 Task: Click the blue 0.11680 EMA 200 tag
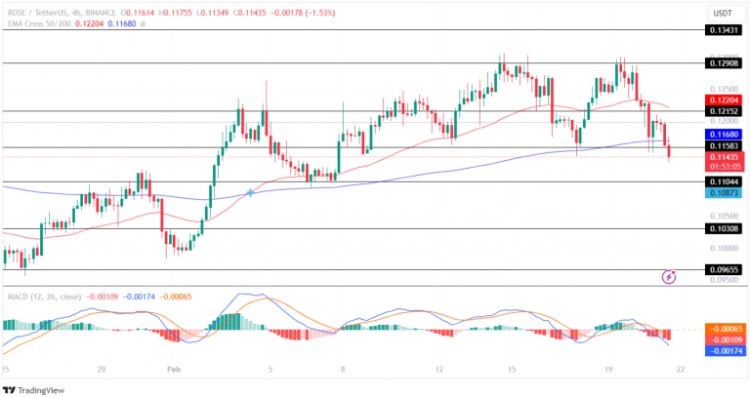pyautogui.click(x=723, y=135)
